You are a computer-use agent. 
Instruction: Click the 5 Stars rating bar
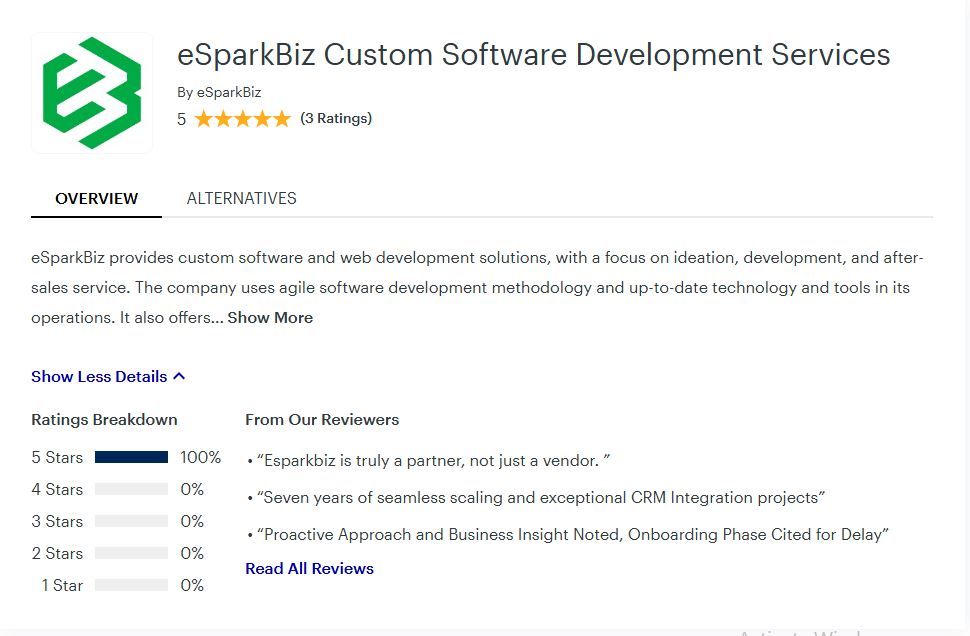coord(131,457)
